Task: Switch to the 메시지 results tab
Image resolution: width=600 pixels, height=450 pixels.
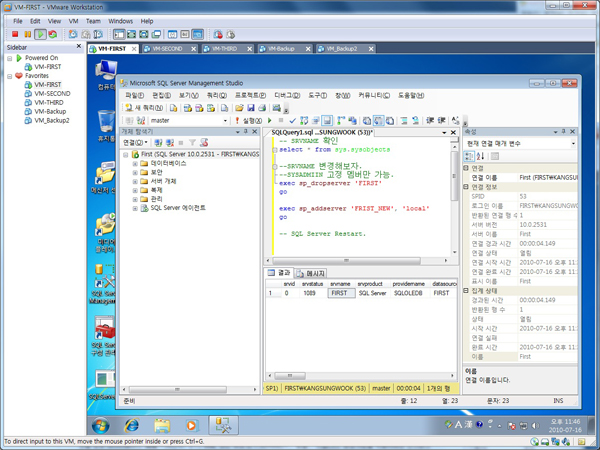Action: pos(311,273)
